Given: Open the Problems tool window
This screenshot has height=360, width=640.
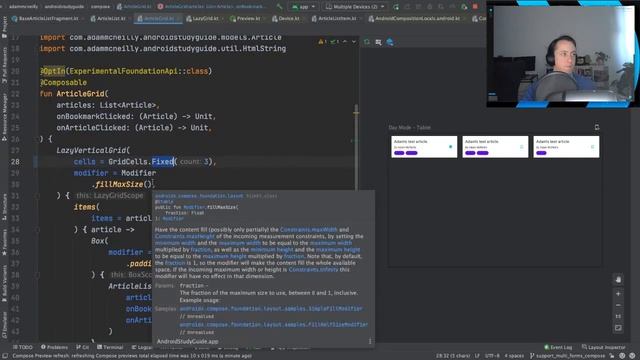Looking at the screenshot, I should (x=54, y=347).
